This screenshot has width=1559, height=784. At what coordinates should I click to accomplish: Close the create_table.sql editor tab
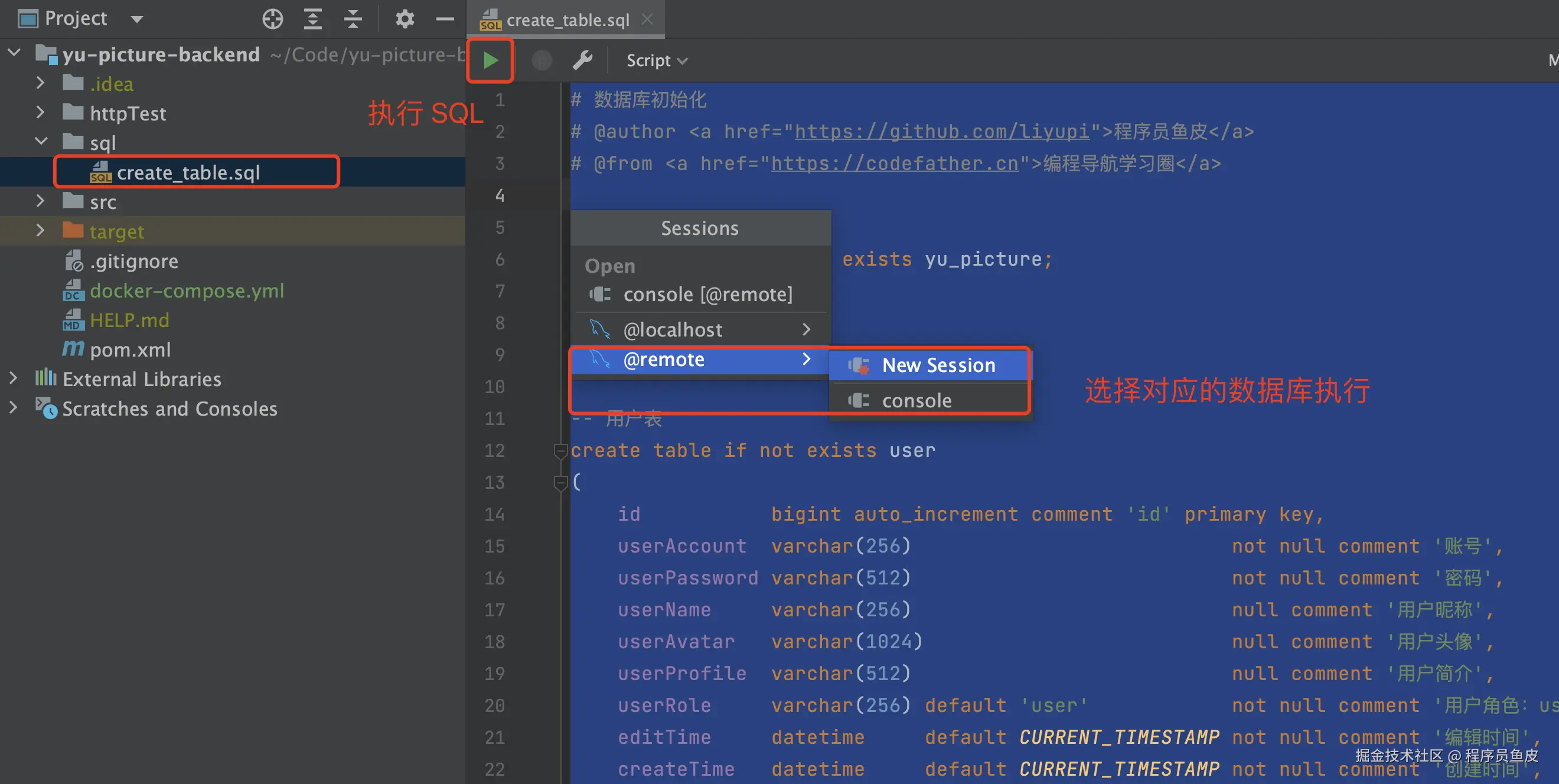click(x=647, y=19)
